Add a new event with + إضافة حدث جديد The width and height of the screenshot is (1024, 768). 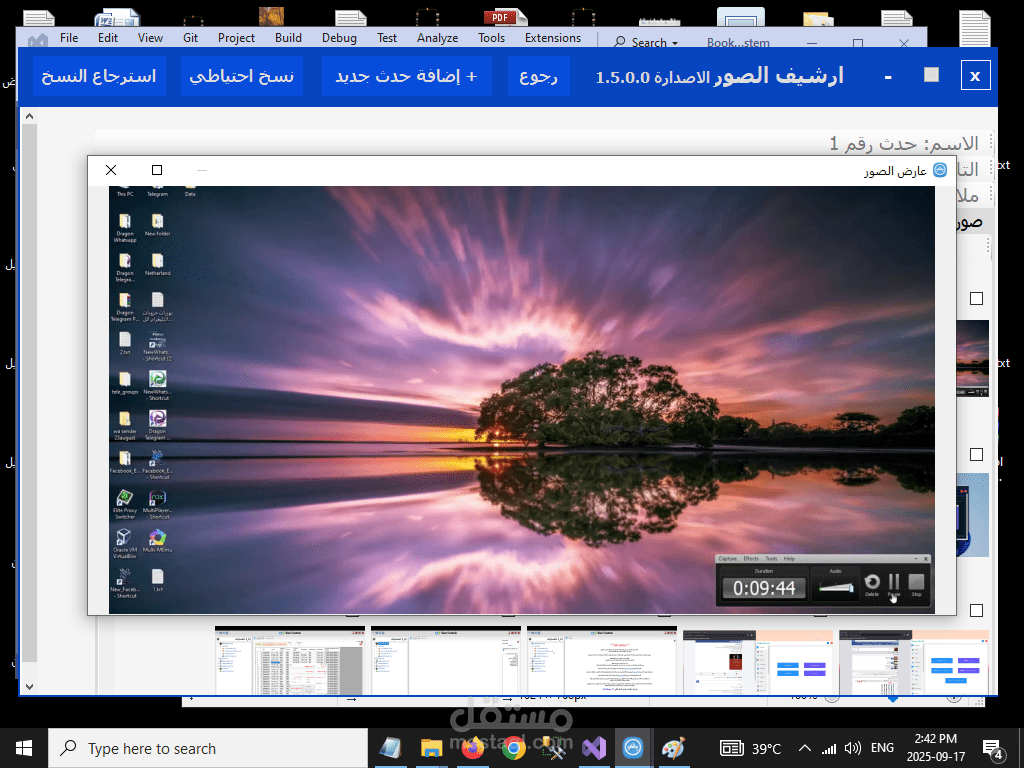coord(406,76)
